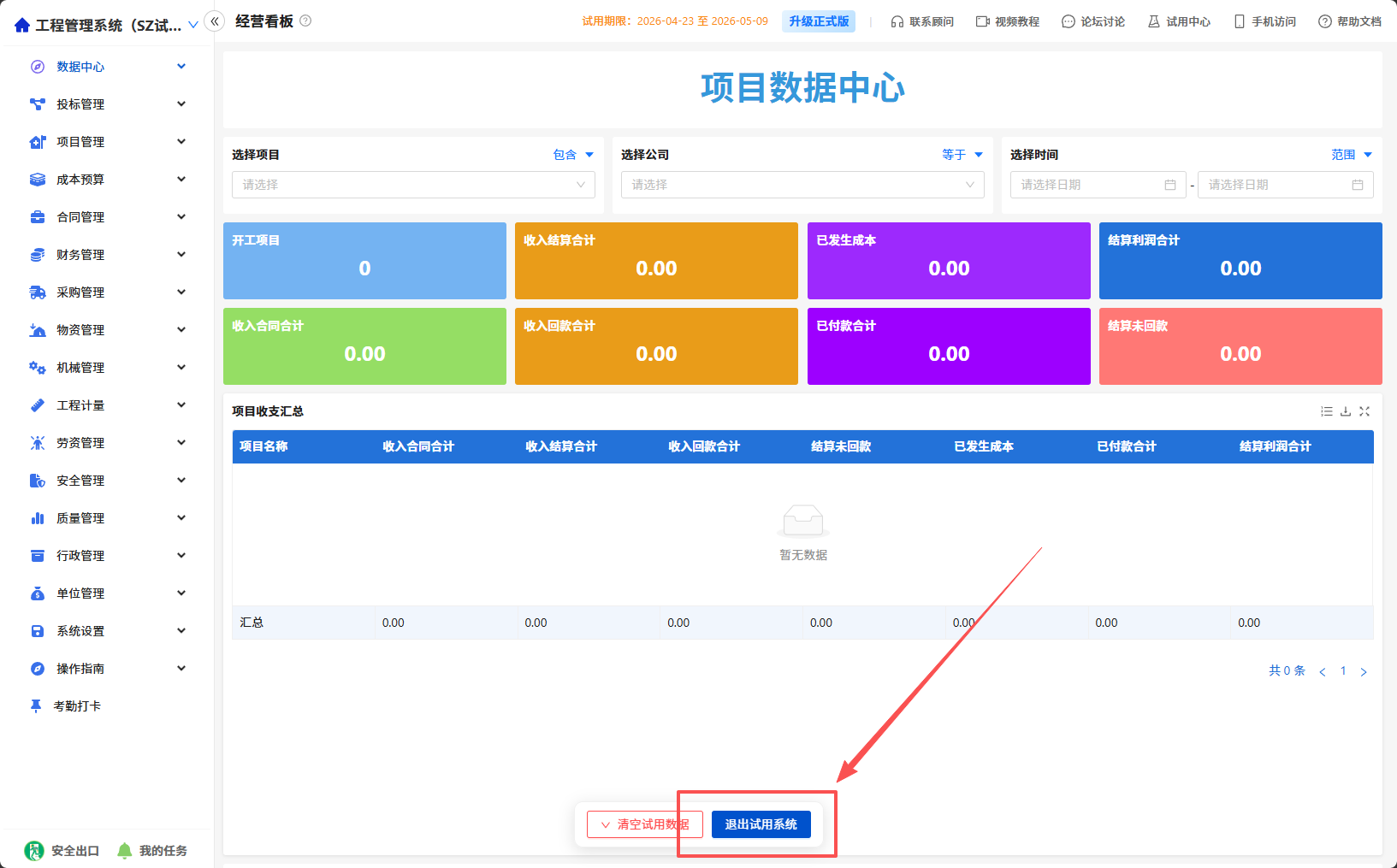The width and height of the screenshot is (1397, 868).
Task: Expand the 财务管理 menu chevron
Action: (x=181, y=255)
